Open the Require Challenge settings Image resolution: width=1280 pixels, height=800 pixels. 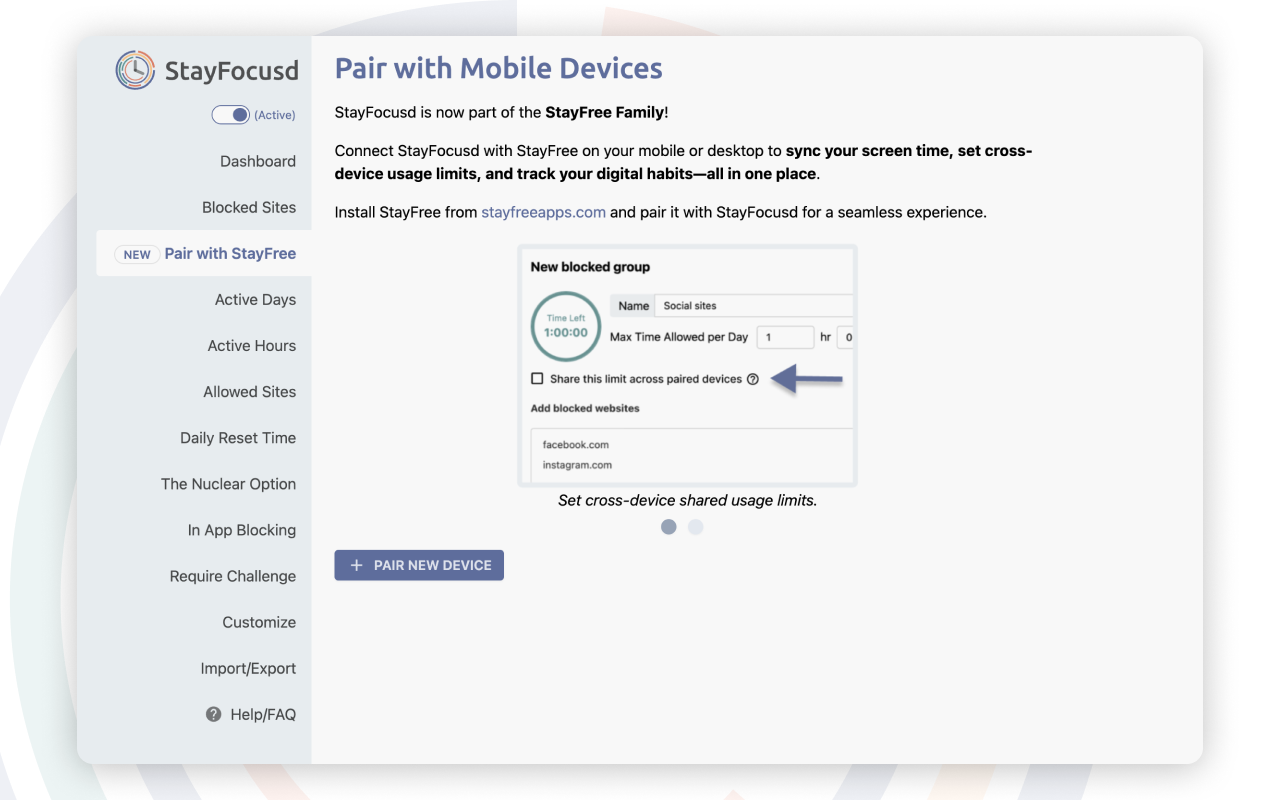[232, 576]
